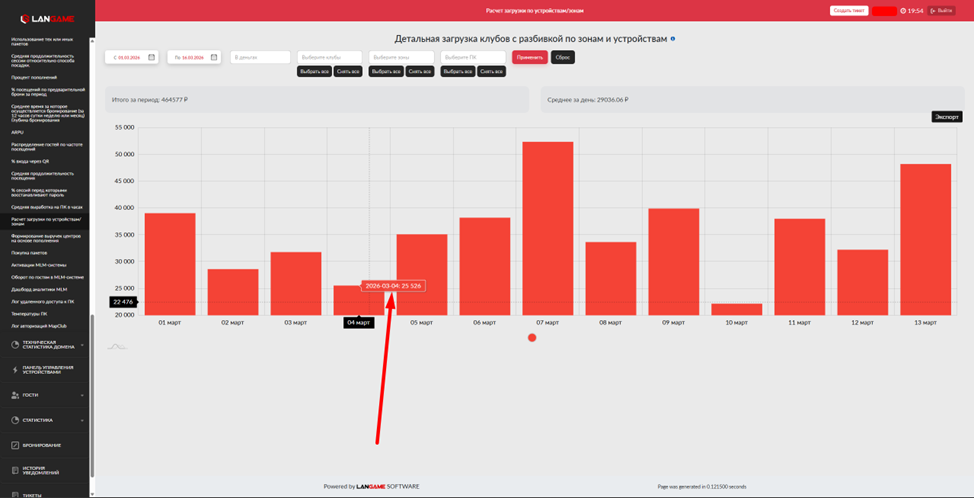Open calendar icon in end date field
974x498 pixels.
point(214,58)
